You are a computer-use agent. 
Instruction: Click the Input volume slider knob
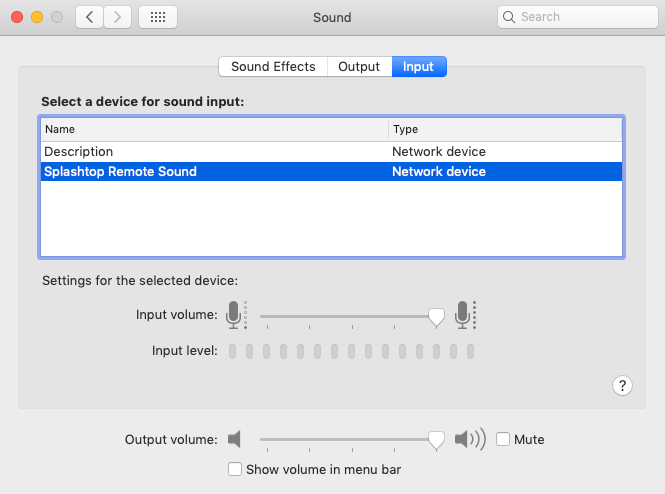coord(436,316)
